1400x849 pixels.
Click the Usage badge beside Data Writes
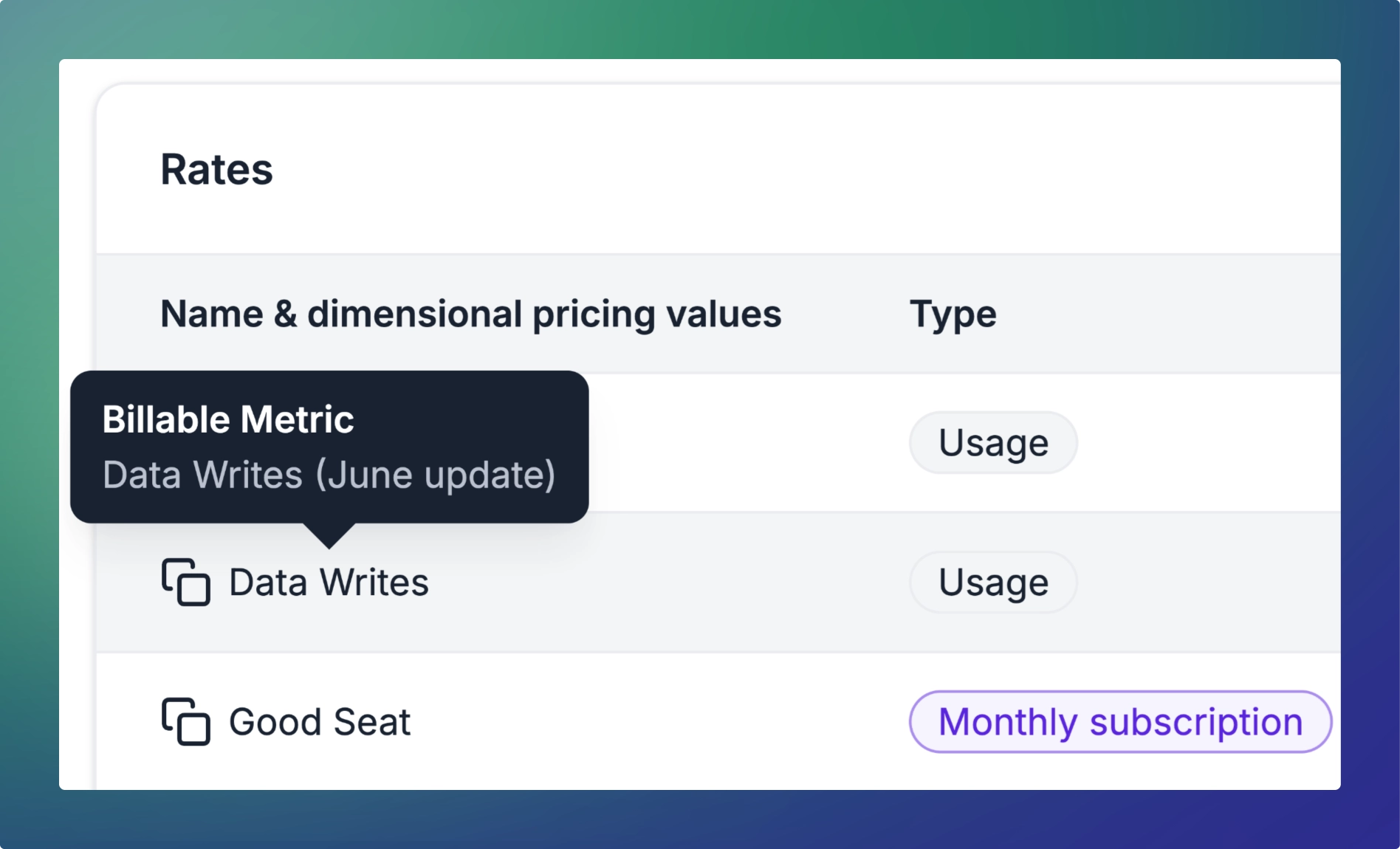[x=992, y=582]
